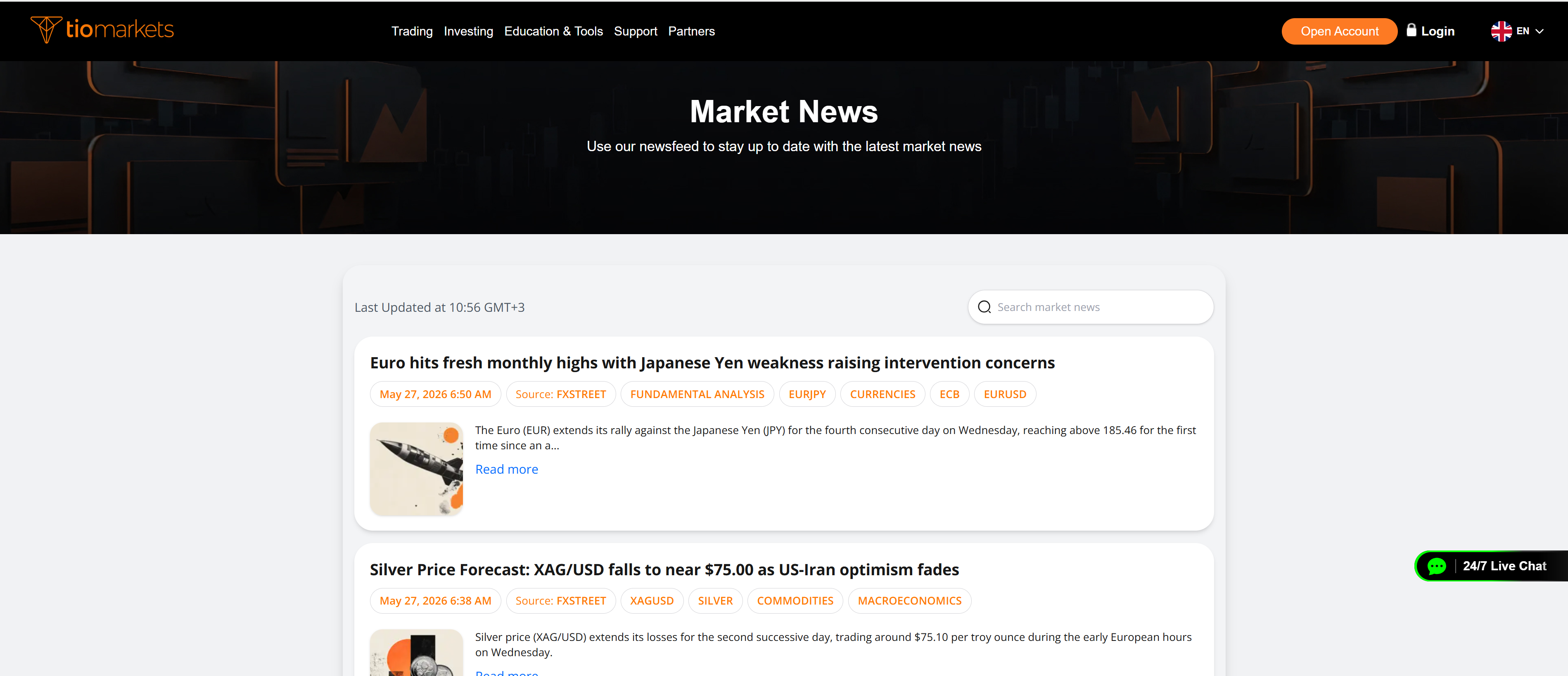Click the Euro article summary paragraph
This screenshot has width=1568, height=676.
click(835, 437)
